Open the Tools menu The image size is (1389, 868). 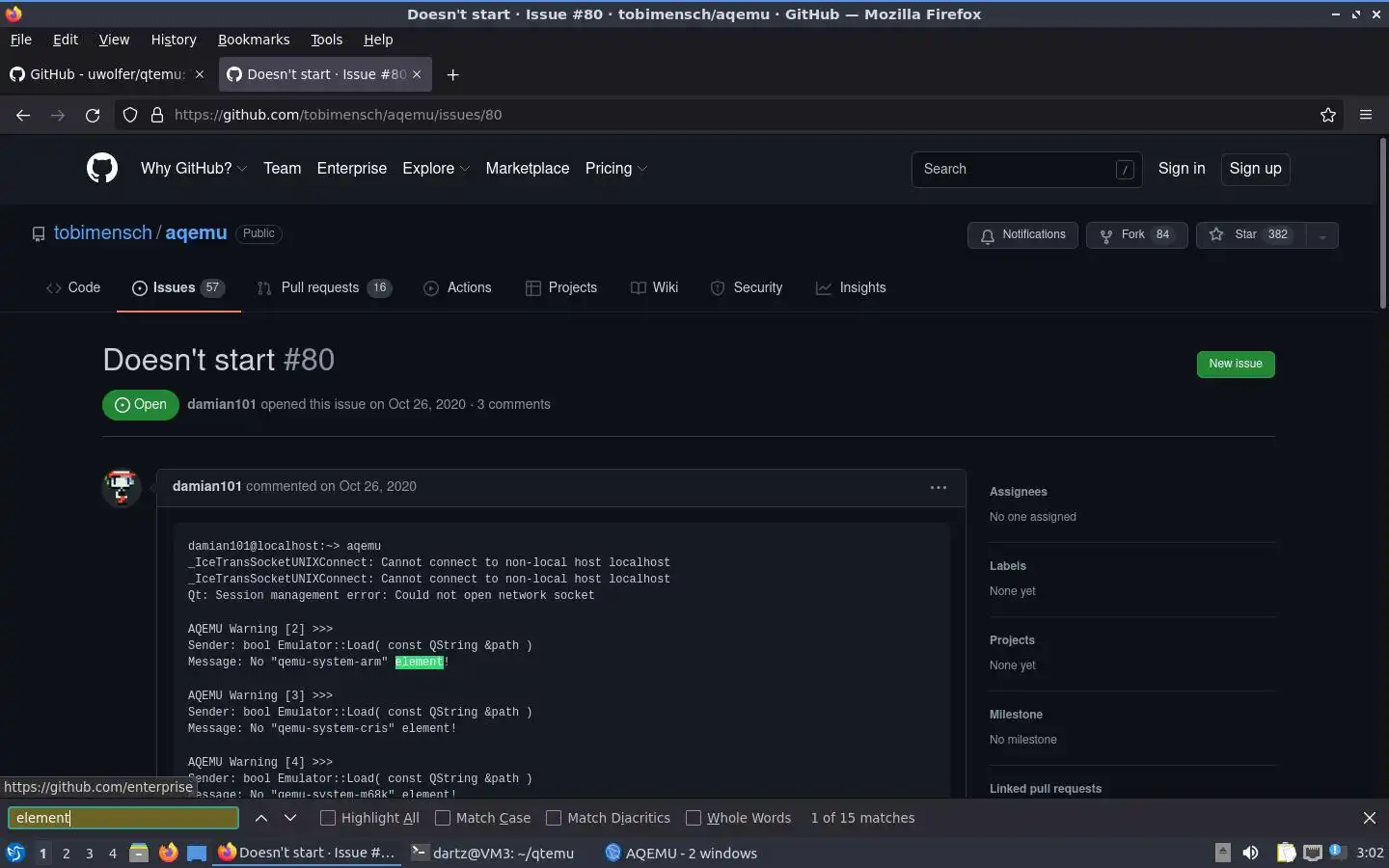(x=326, y=40)
